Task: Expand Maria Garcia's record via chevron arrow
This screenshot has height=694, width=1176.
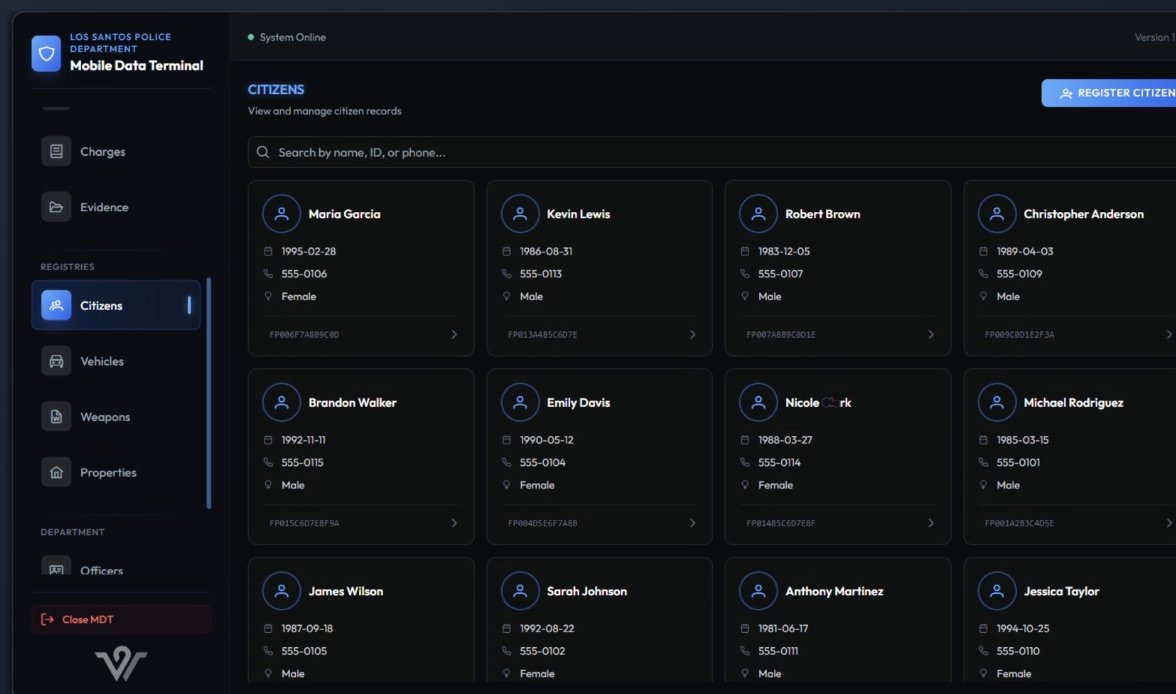Action: [x=454, y=335]
